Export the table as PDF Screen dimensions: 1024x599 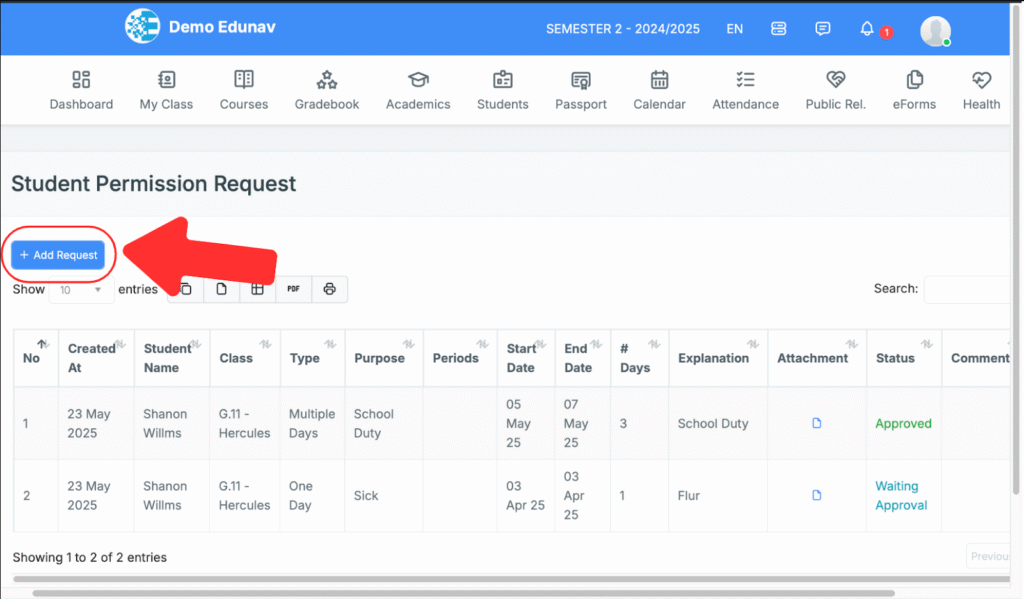[x=293, y=289]
